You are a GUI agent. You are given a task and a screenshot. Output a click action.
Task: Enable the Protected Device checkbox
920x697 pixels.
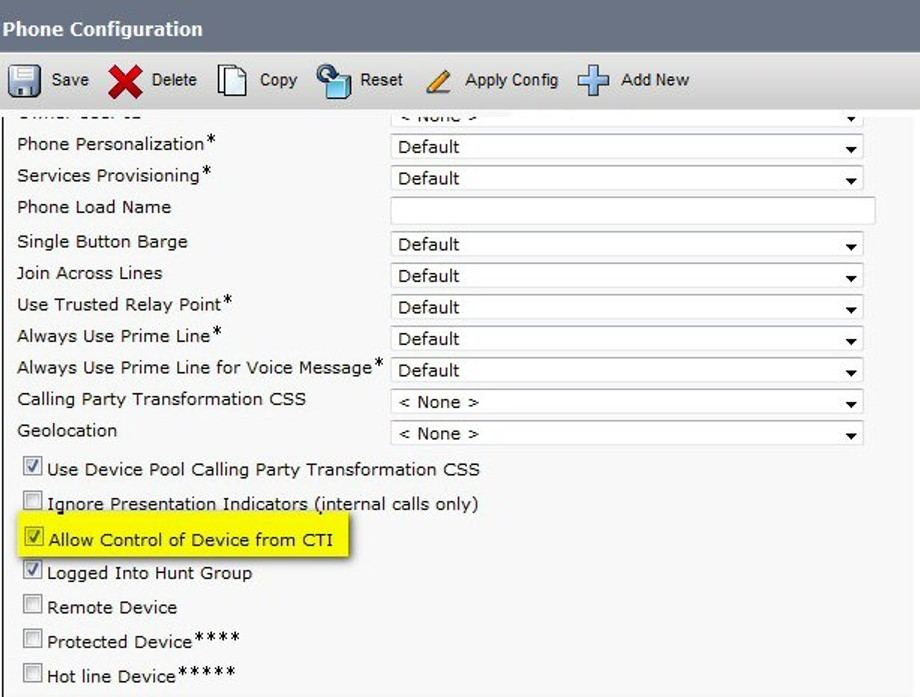coord(33,639)
